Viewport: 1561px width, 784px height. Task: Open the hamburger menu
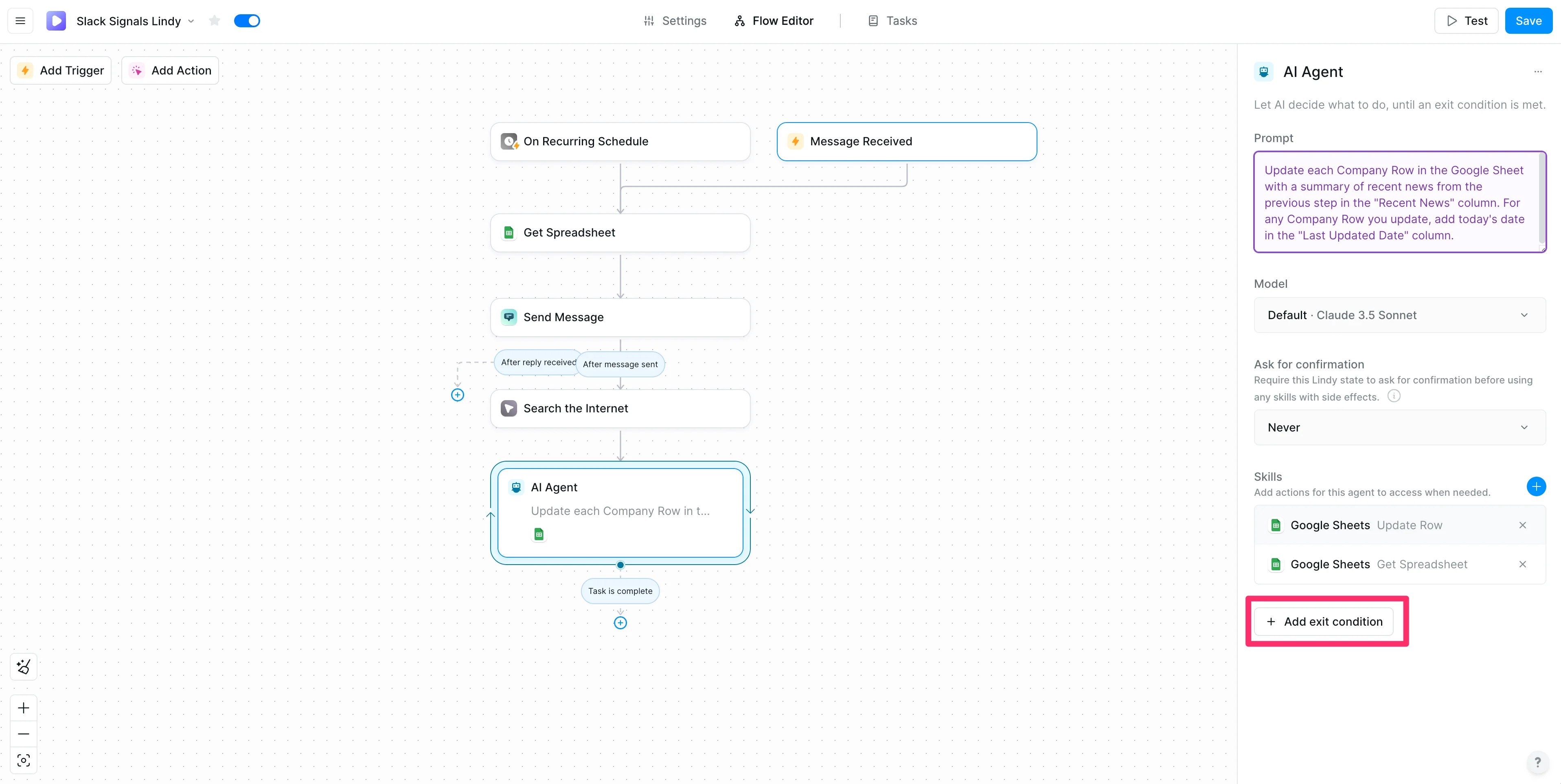click(20, 21)
